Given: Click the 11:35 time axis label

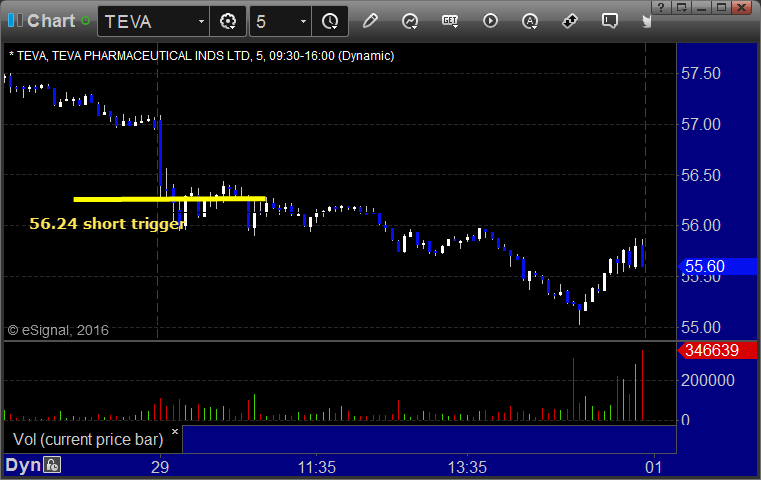Looking at the screenshot, I should [316, 467].
